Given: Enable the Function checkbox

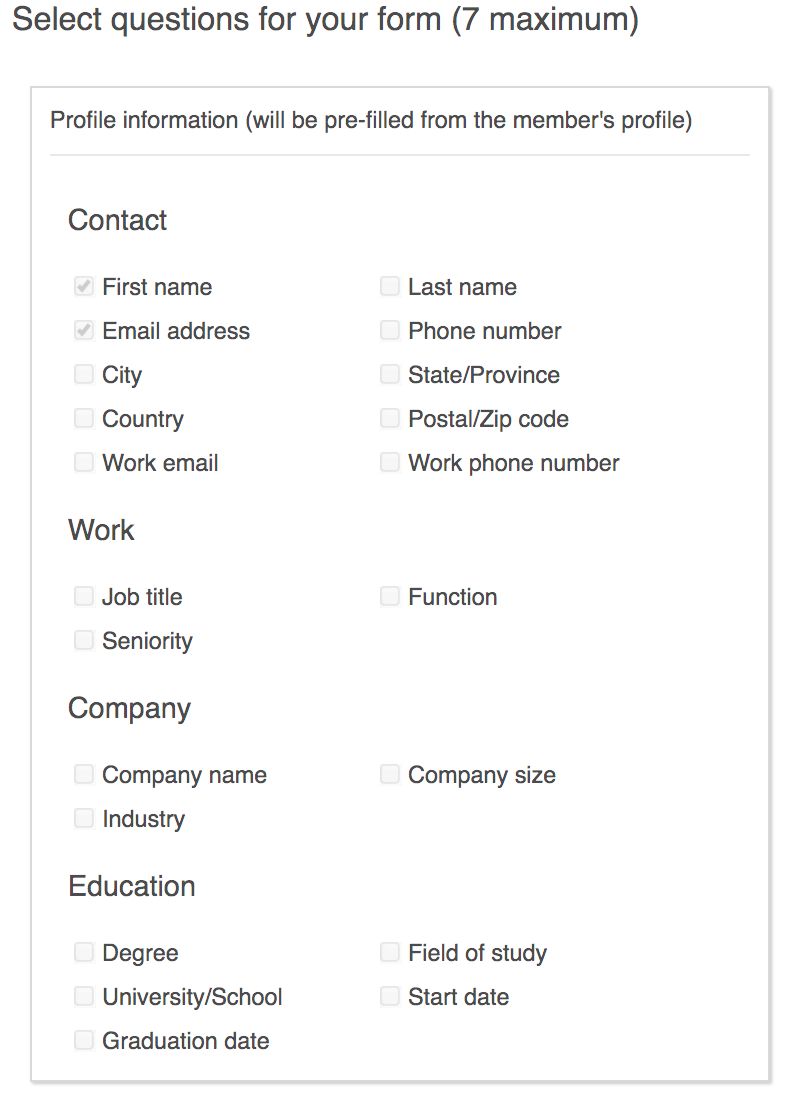Looking at the screenshot, I should (390, 597).
